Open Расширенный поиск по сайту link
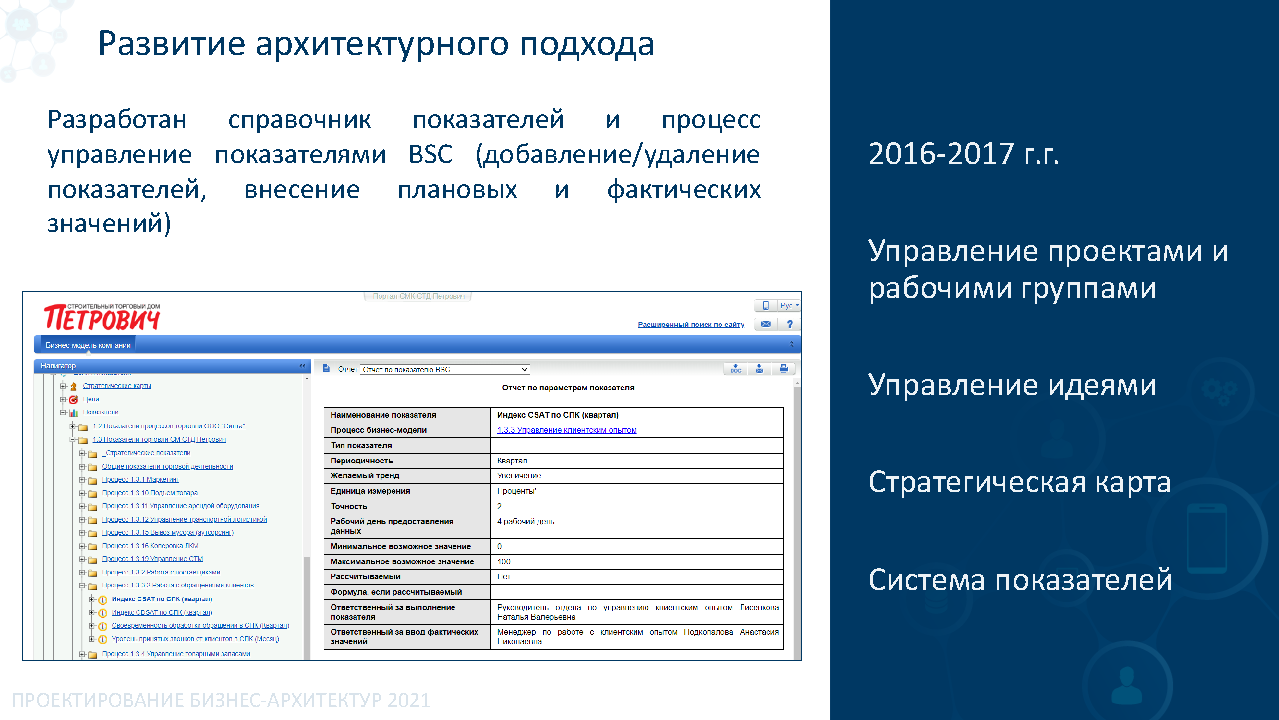Screen dimensions: 1279x720 coord(691,324)
